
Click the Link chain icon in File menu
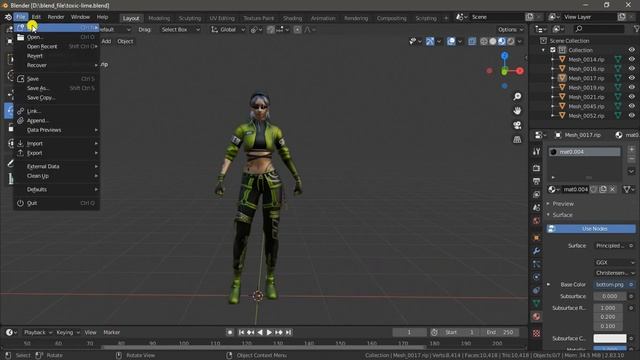20,111
